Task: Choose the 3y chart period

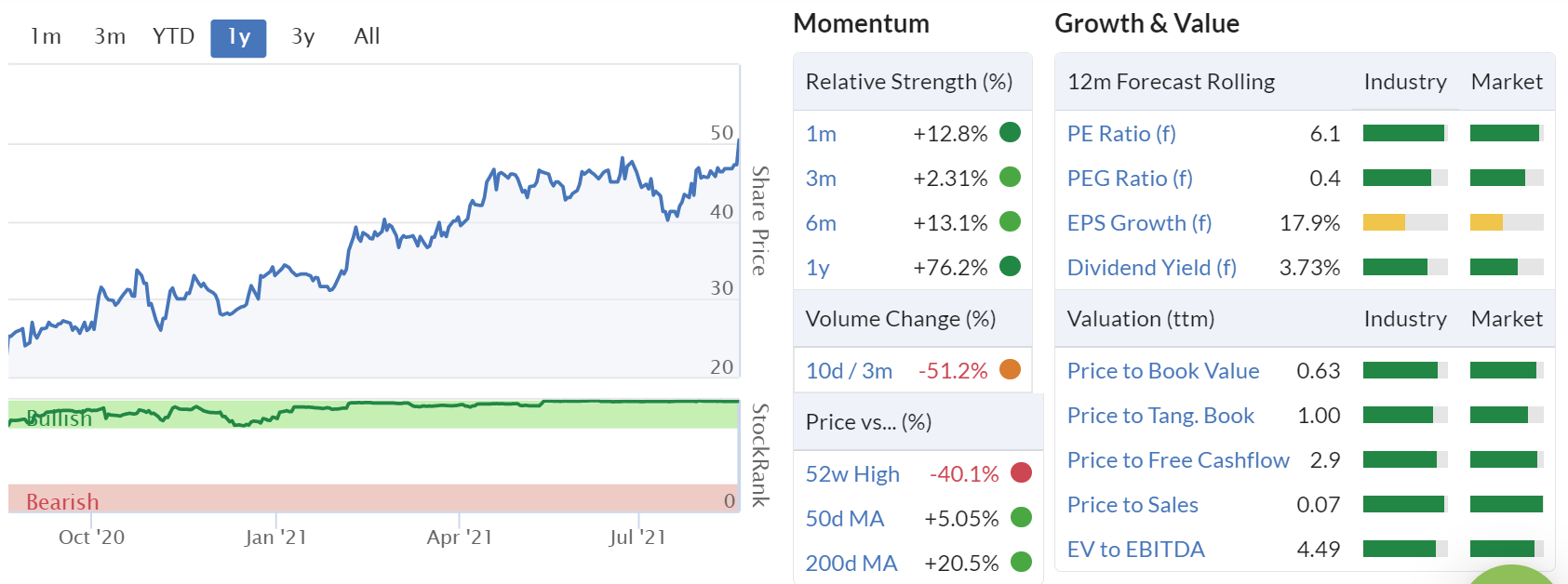Action: click(x=303, y=37)
